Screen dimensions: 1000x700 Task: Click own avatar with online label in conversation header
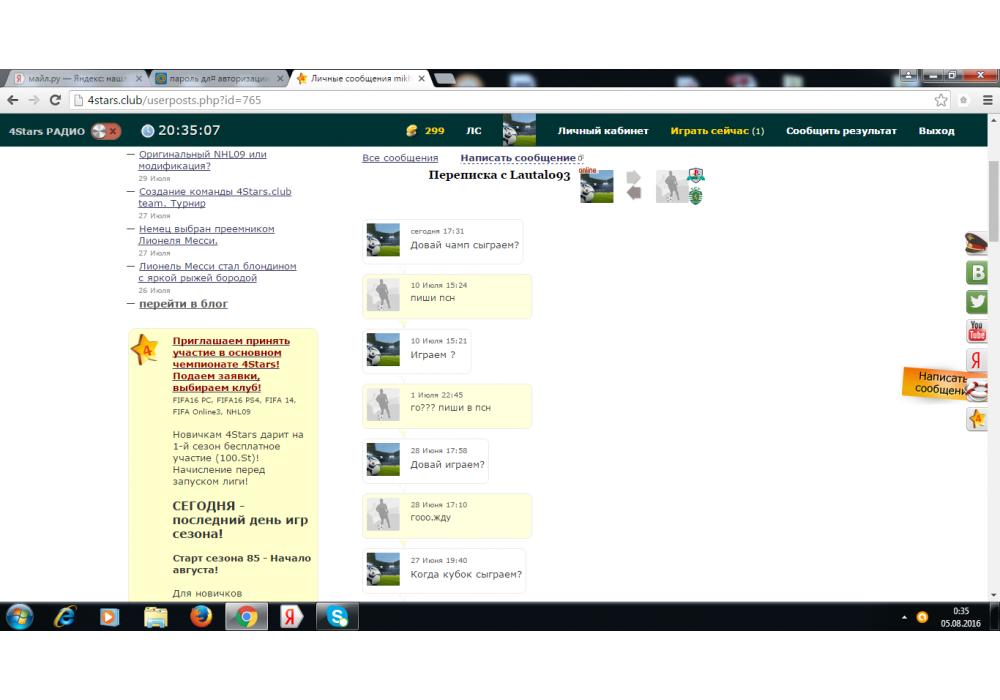pyautogui.click(x=597, y=186)
